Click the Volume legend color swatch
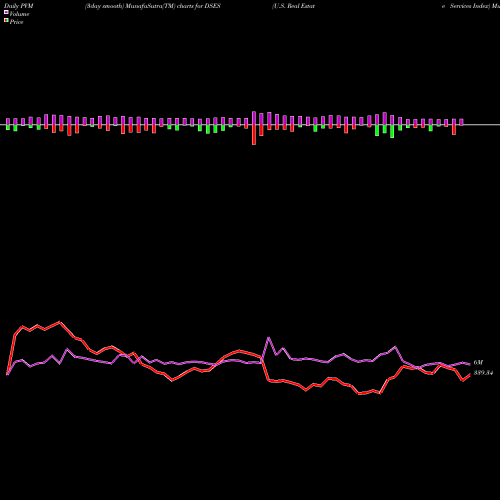This screenshot has height=500, width=500. click(x=6, y=12)
